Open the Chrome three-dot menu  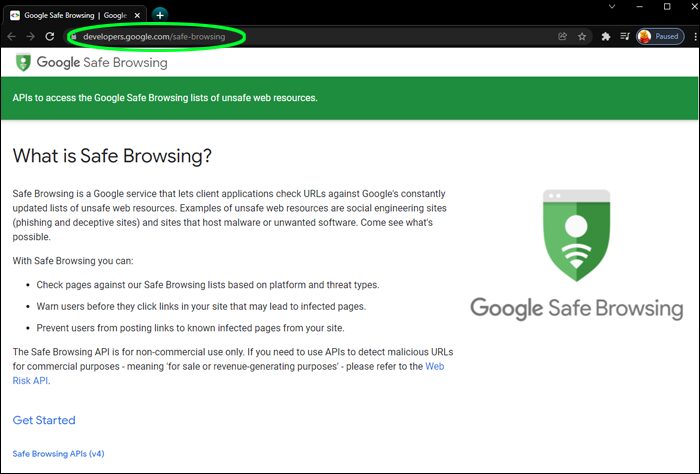pyautogui.click(x=695, y=37)
